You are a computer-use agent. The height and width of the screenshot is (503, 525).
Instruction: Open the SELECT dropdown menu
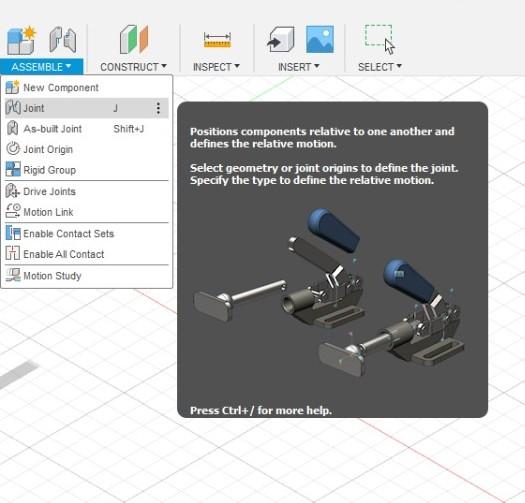380,67
